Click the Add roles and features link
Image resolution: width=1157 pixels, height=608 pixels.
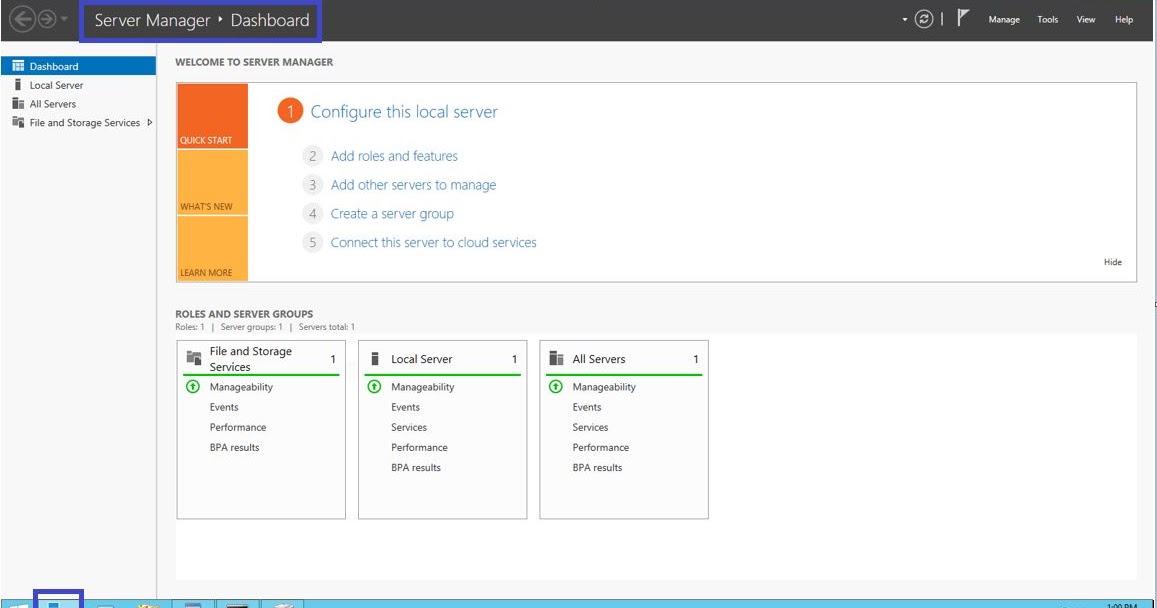coord(394,156)
